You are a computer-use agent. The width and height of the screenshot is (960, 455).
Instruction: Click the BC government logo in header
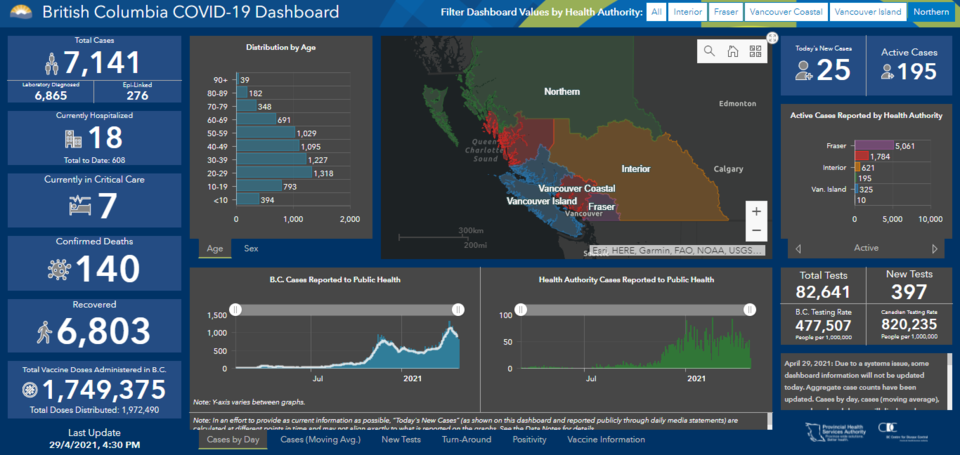[21, 11]
